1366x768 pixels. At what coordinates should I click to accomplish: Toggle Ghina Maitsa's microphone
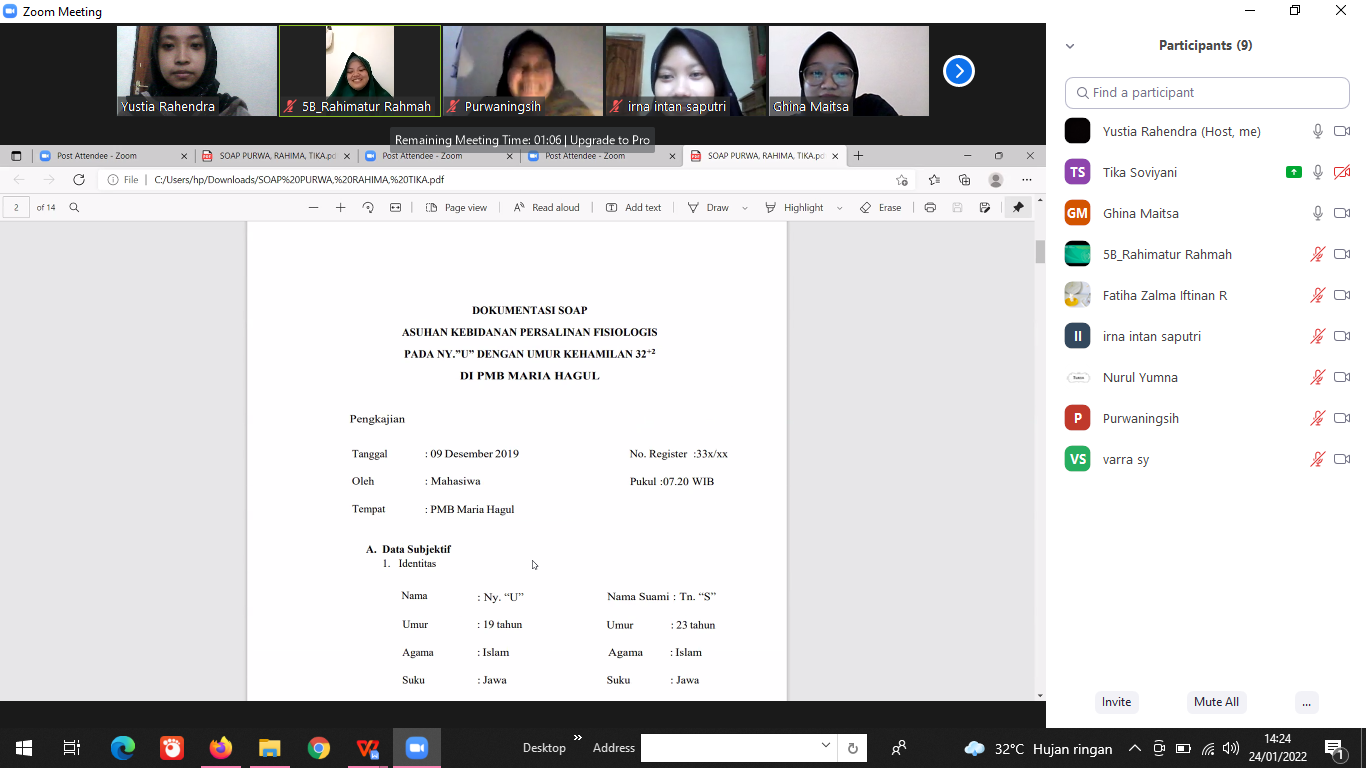tap(1318, 213)
